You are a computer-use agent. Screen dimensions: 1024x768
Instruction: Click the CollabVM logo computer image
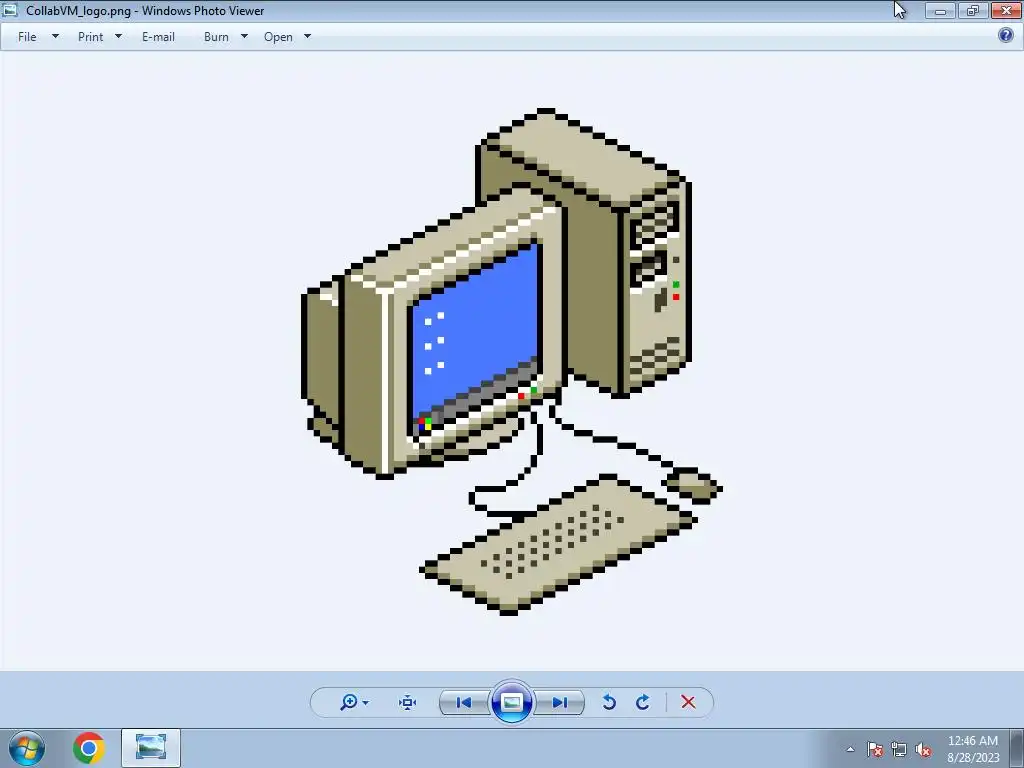pyautogui.click(x=512, y=362)
